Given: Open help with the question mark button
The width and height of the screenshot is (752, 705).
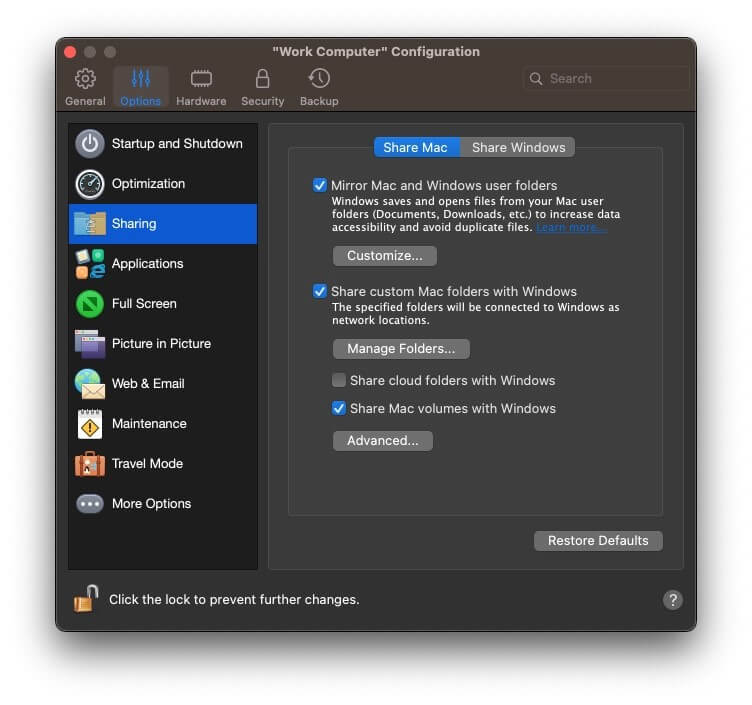Looking at the screenshot, I should 673,600.
